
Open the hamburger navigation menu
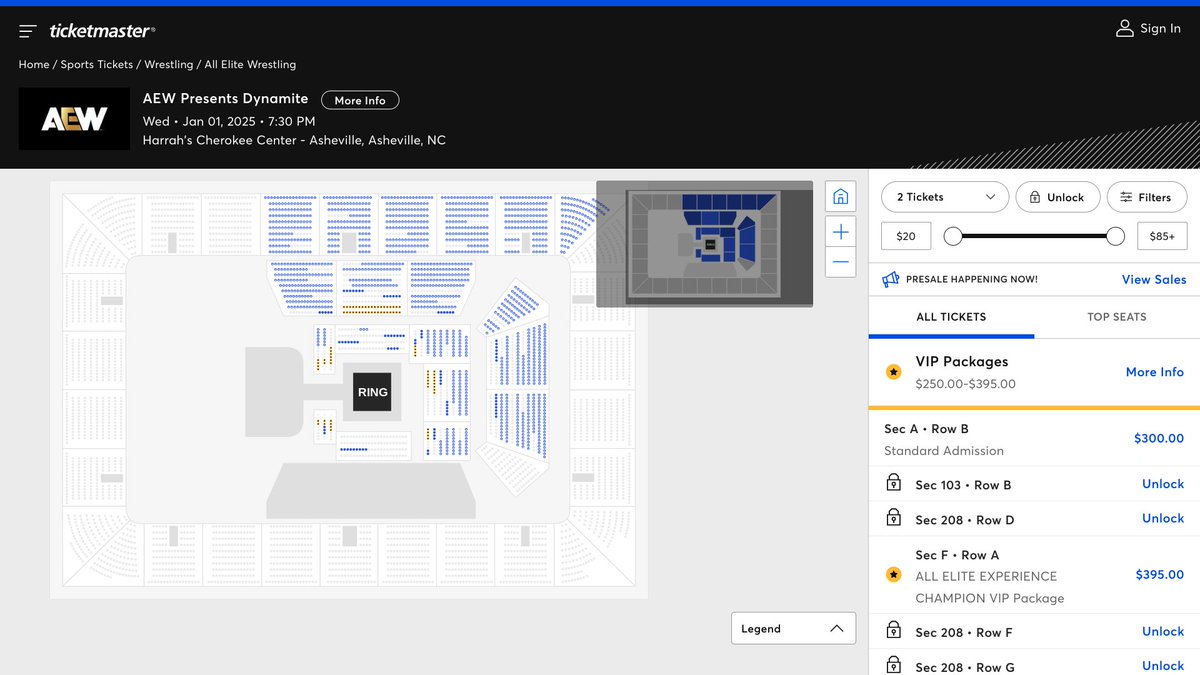tap(28, 31)
